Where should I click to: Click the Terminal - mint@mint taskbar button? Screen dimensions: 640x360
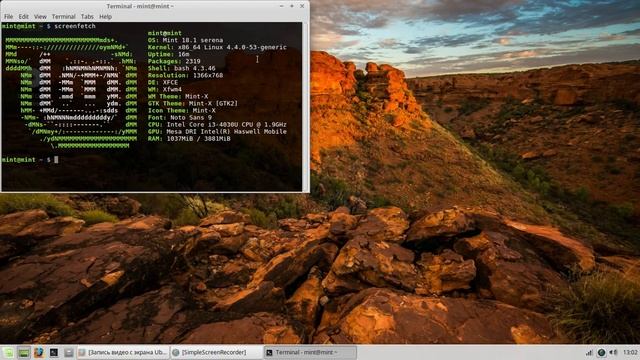pos(310,352)
